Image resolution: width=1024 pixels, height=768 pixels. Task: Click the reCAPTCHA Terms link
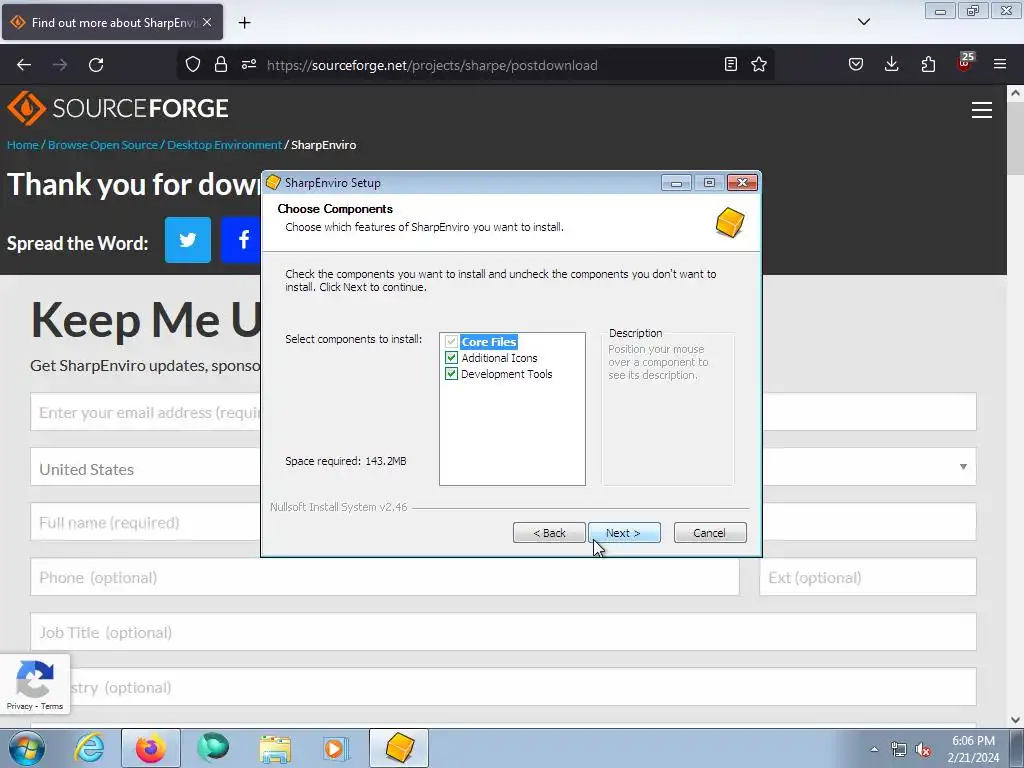point(52,706)
